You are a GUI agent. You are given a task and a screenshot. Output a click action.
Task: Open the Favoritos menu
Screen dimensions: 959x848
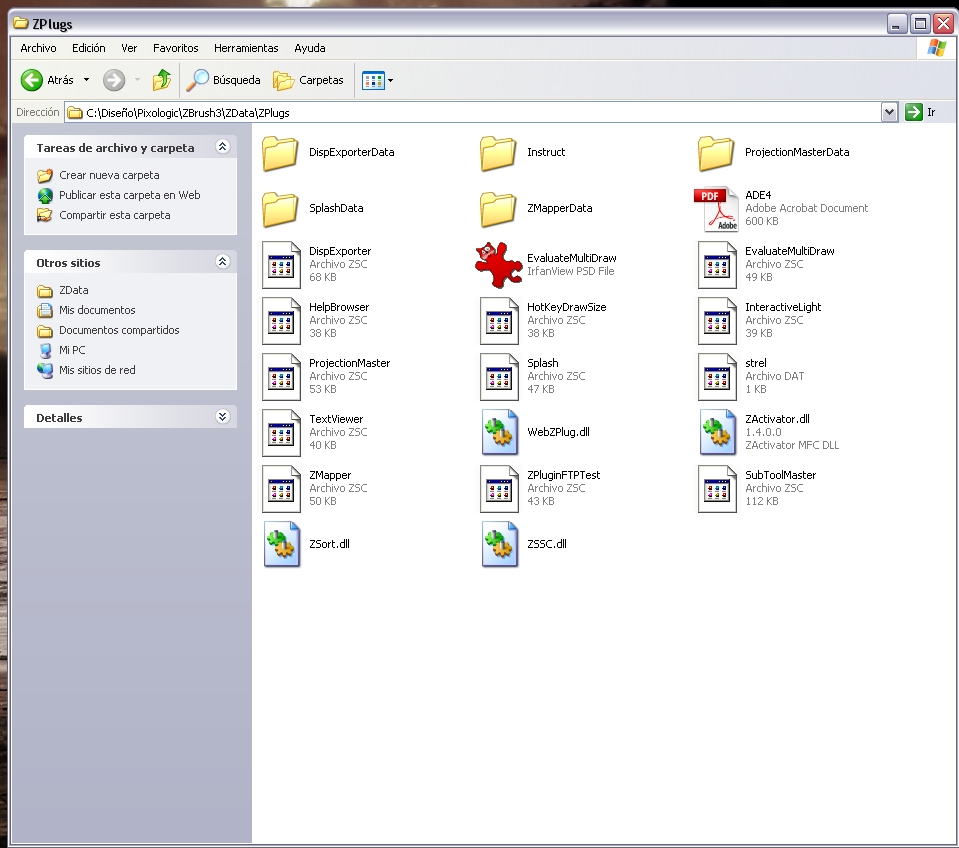[x=176, y=48]
